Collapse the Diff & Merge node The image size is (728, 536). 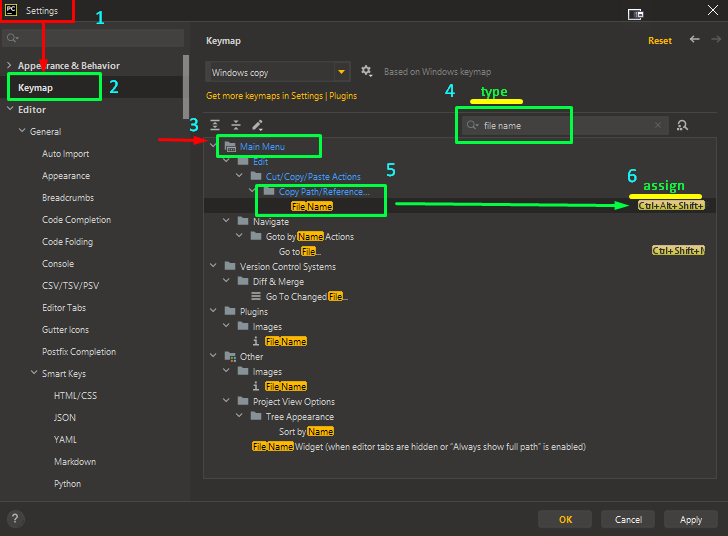[226, 281]
